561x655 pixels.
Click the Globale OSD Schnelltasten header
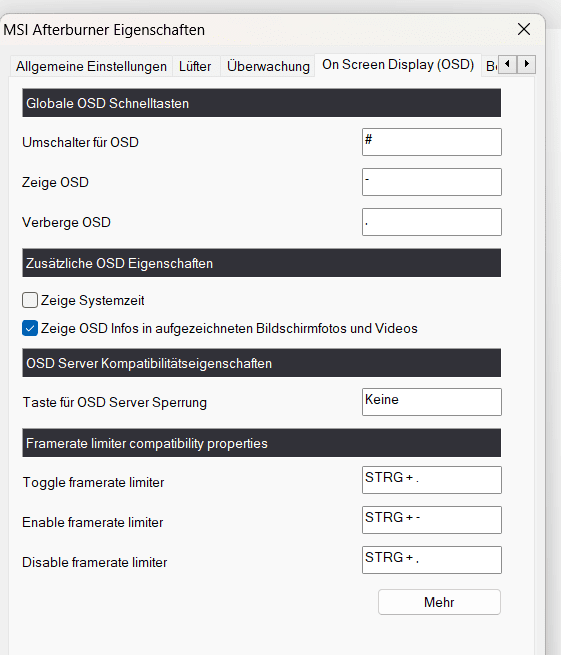(261, 103)
